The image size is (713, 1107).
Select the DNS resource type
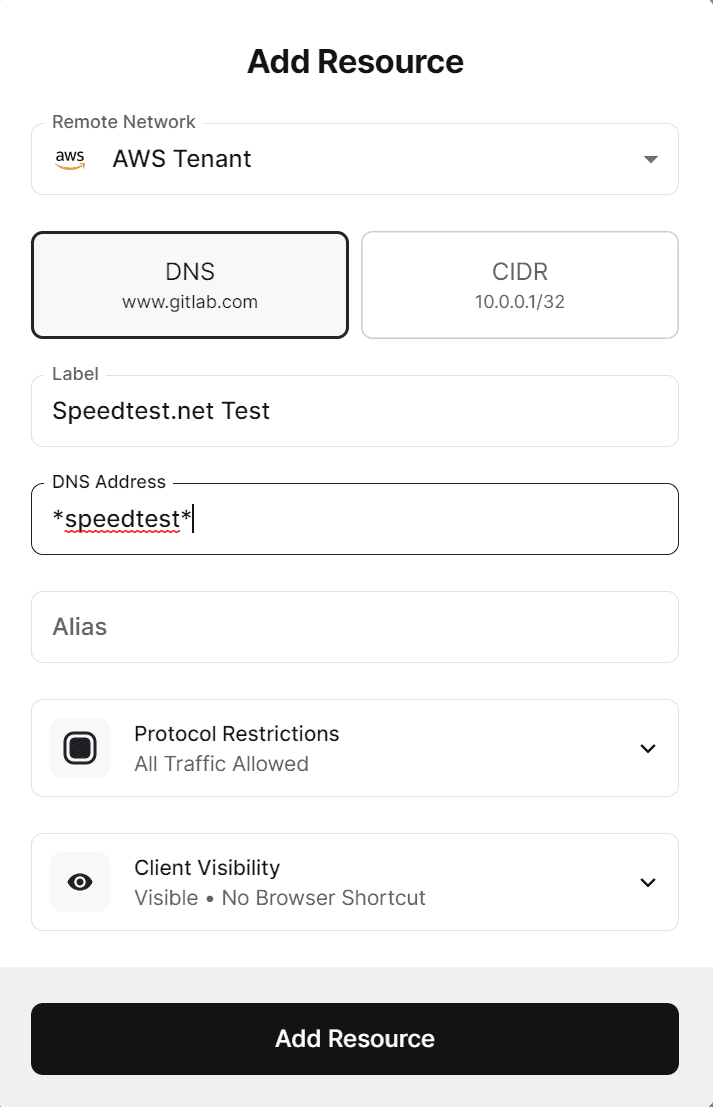pos(190,285)
